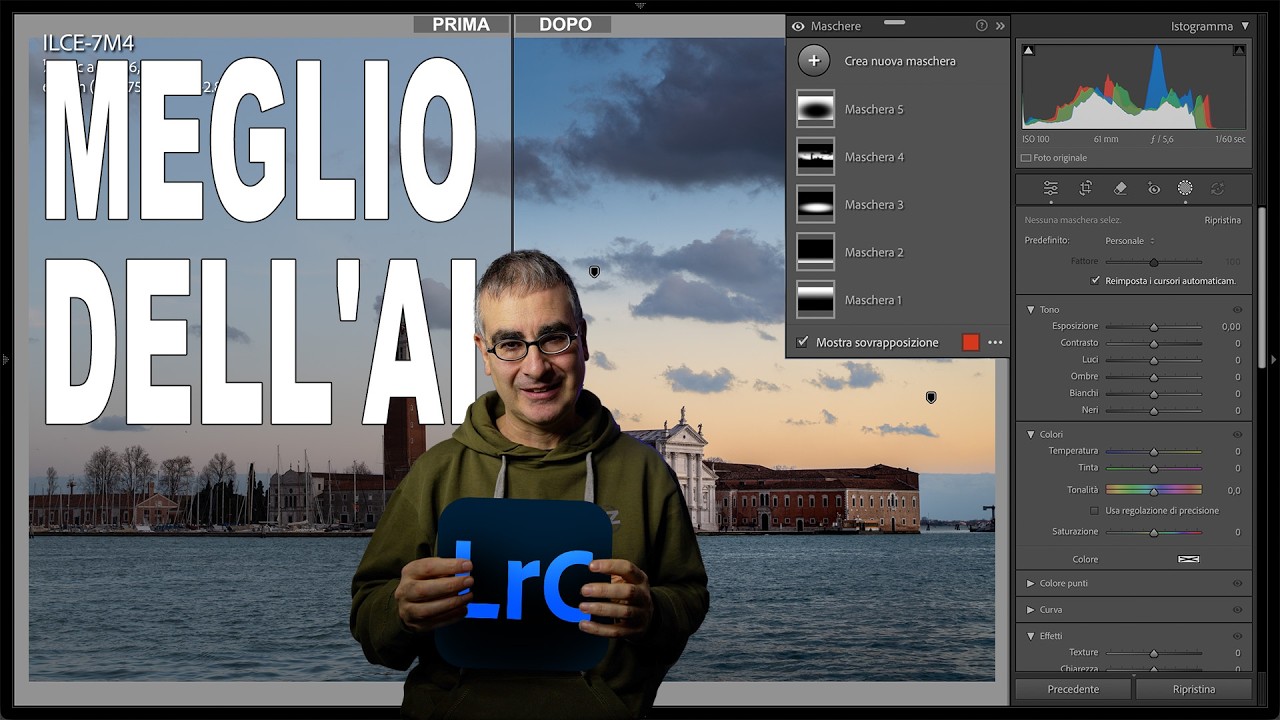This screenshot has height=720, width=1280.
Task: Toggle Curva section visibility eye
Action: click(x=1237, y=609)
